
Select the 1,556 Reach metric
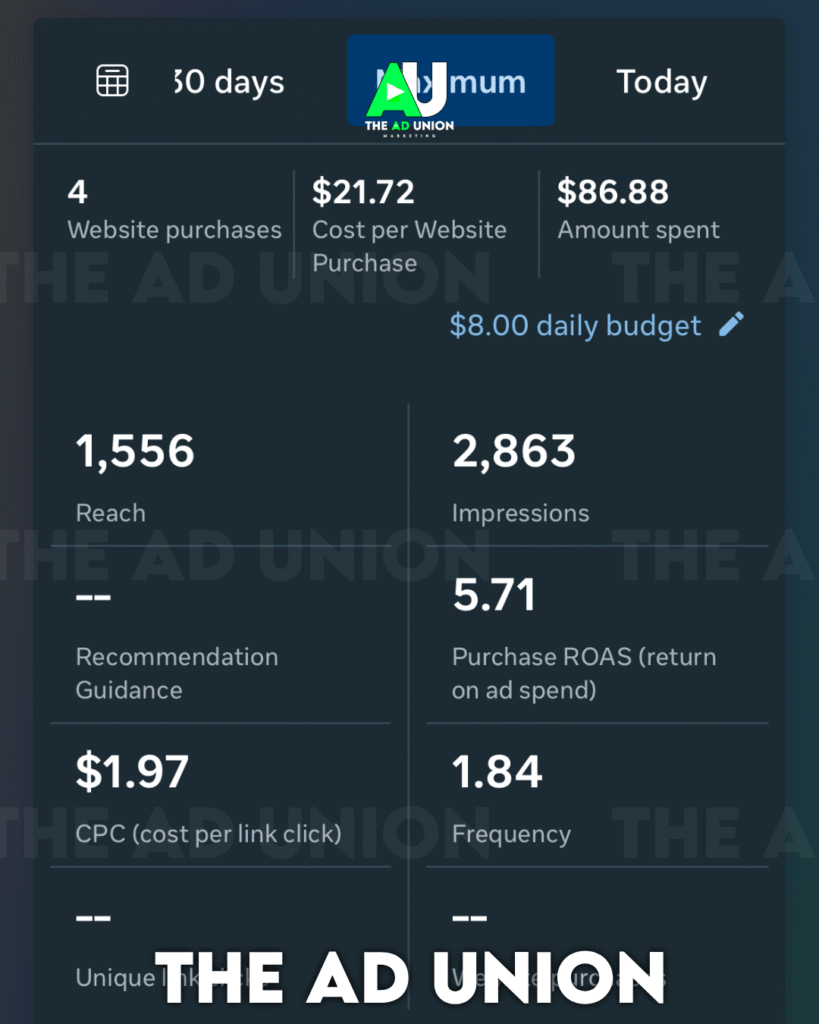point(135,452)
